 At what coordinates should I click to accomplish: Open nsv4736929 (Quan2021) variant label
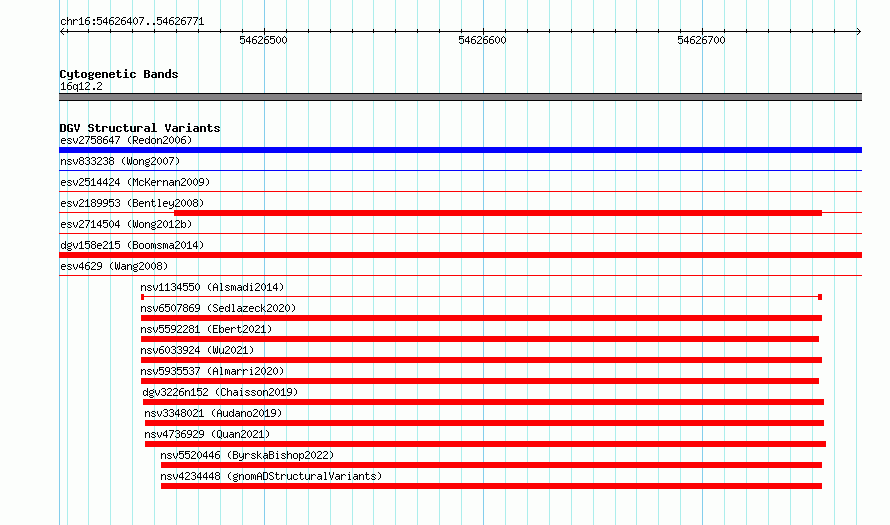[x=207, y=434]
